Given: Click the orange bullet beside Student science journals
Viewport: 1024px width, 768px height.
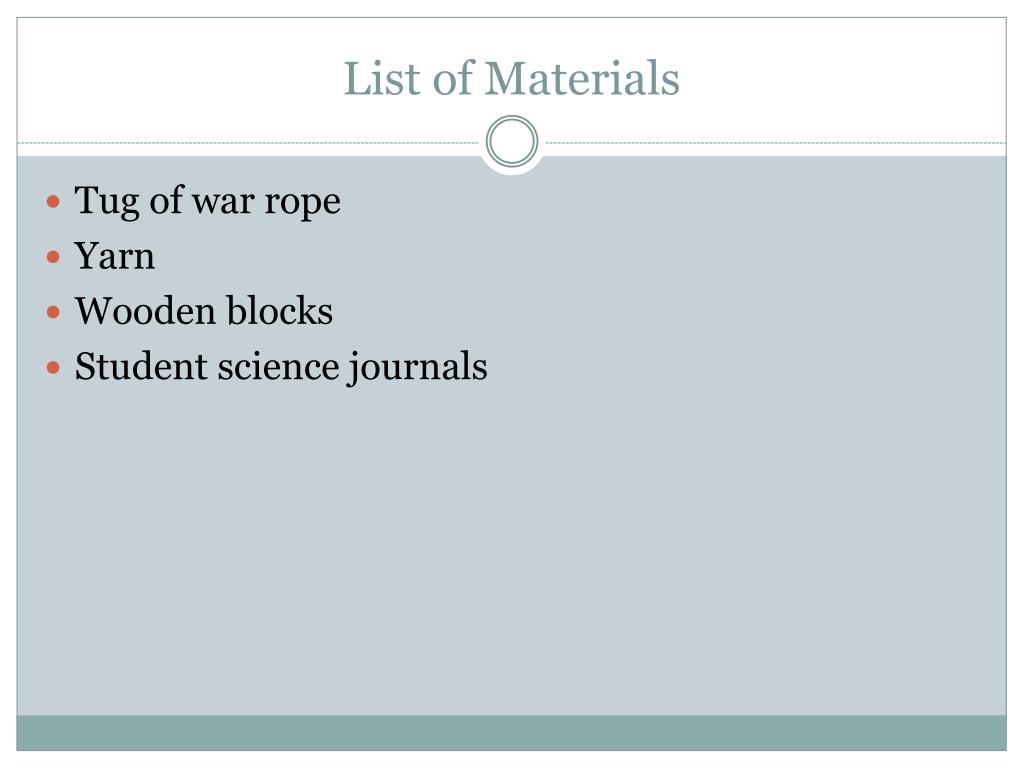Looking at the screenshot, I should point(54,368).
